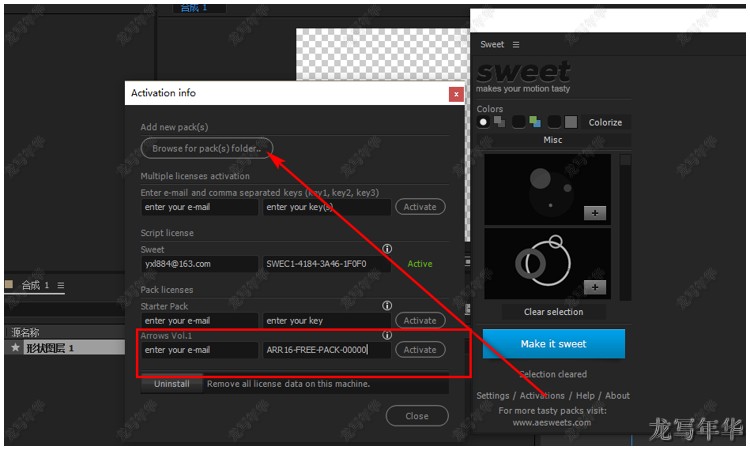
Task: Click the ARR16-FREE-PACK-00000 key field
Action: tap(327, 350)
